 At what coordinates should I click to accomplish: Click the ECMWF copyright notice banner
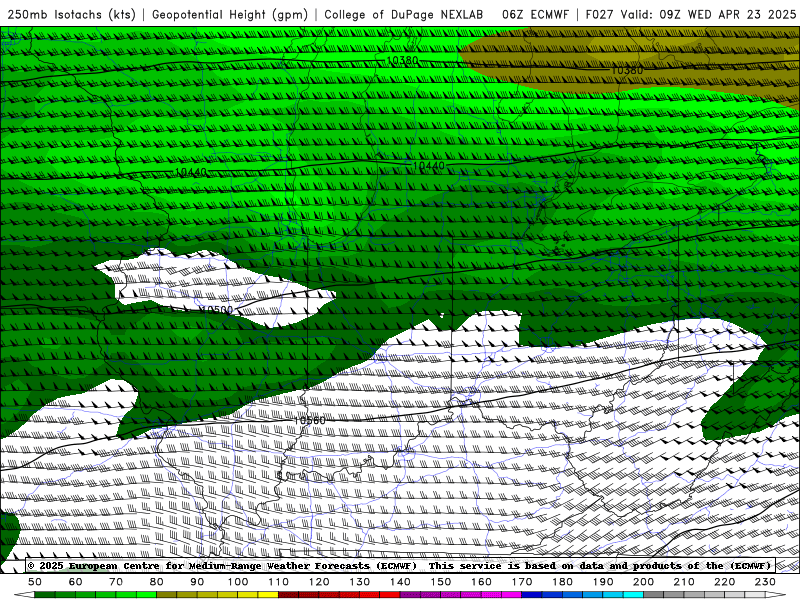(400, 566)
